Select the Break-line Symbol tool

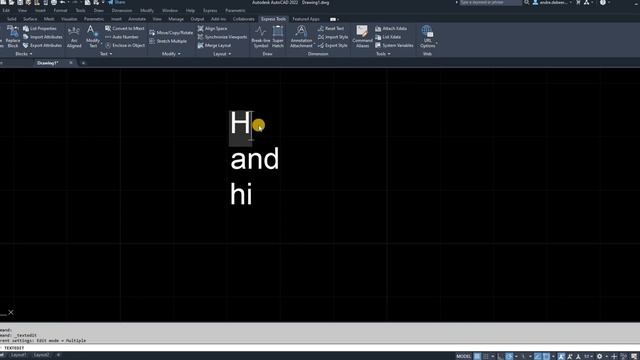click(260, 37)
